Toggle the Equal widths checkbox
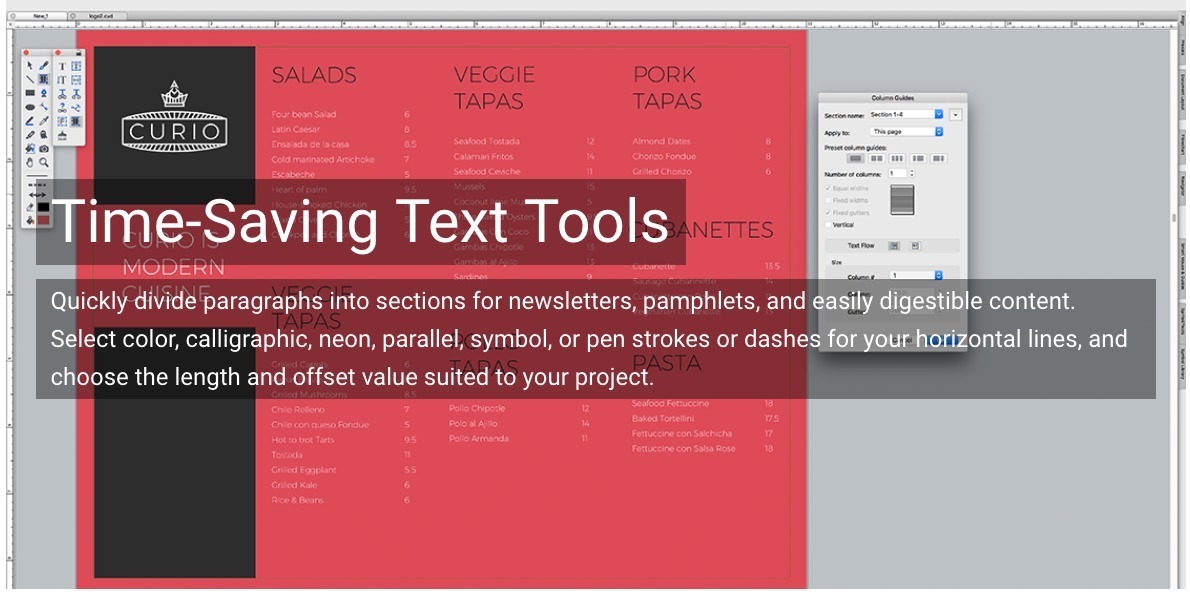 tap(828, 188)
